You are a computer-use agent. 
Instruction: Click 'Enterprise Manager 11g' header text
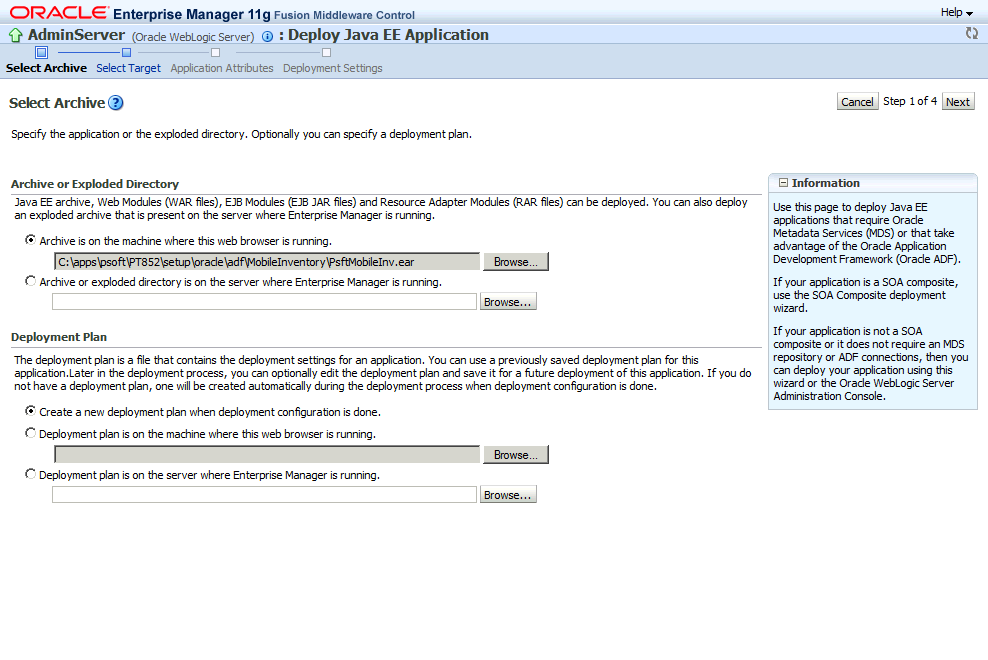pos(192,14)
